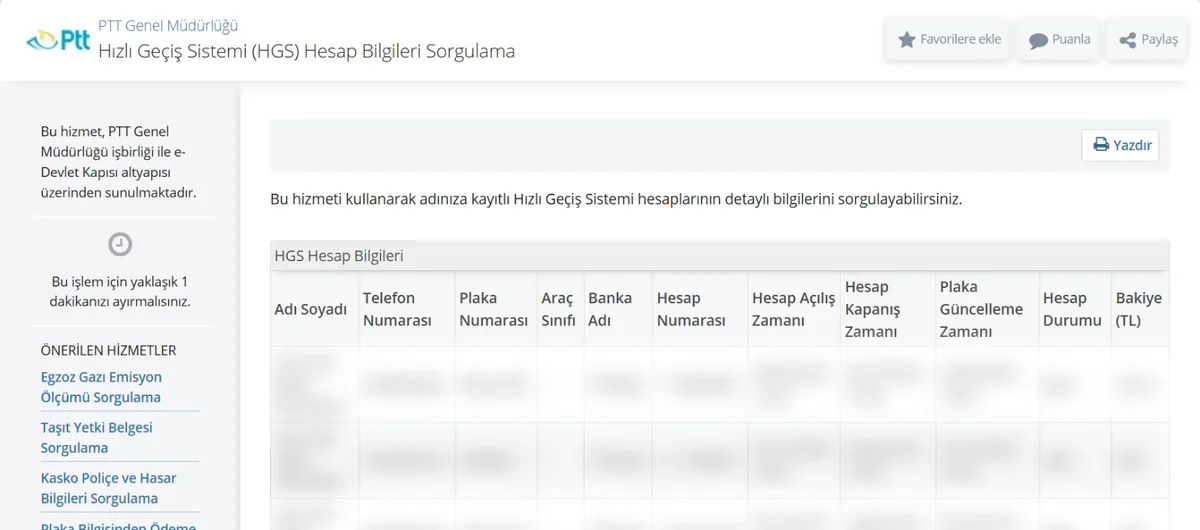Click the page title Hızlı Geçiş Sistemi heading
1200x530 pixels.
pos(306,50)
